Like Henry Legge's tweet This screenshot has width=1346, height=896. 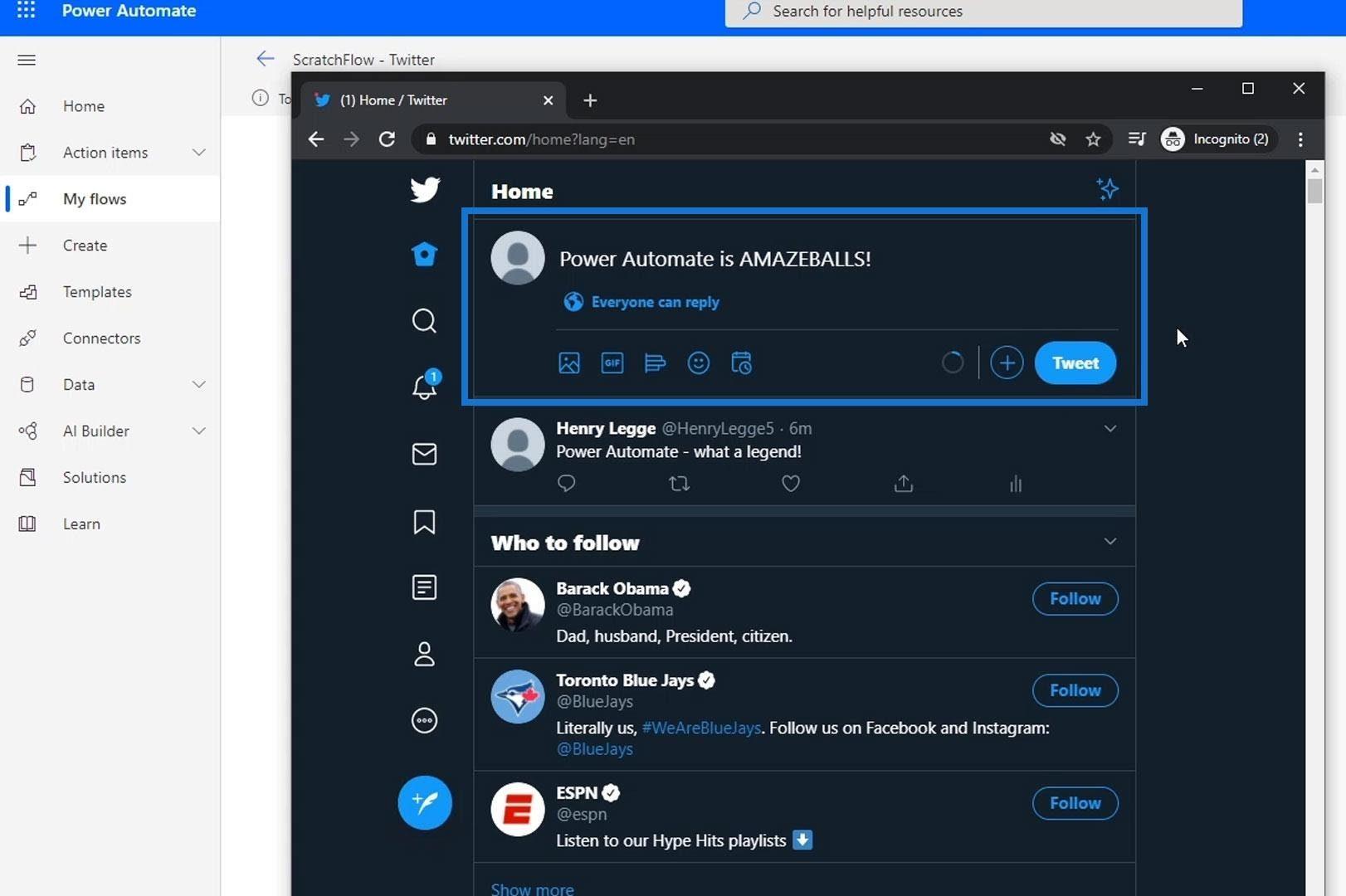click(x=791, y=483)
